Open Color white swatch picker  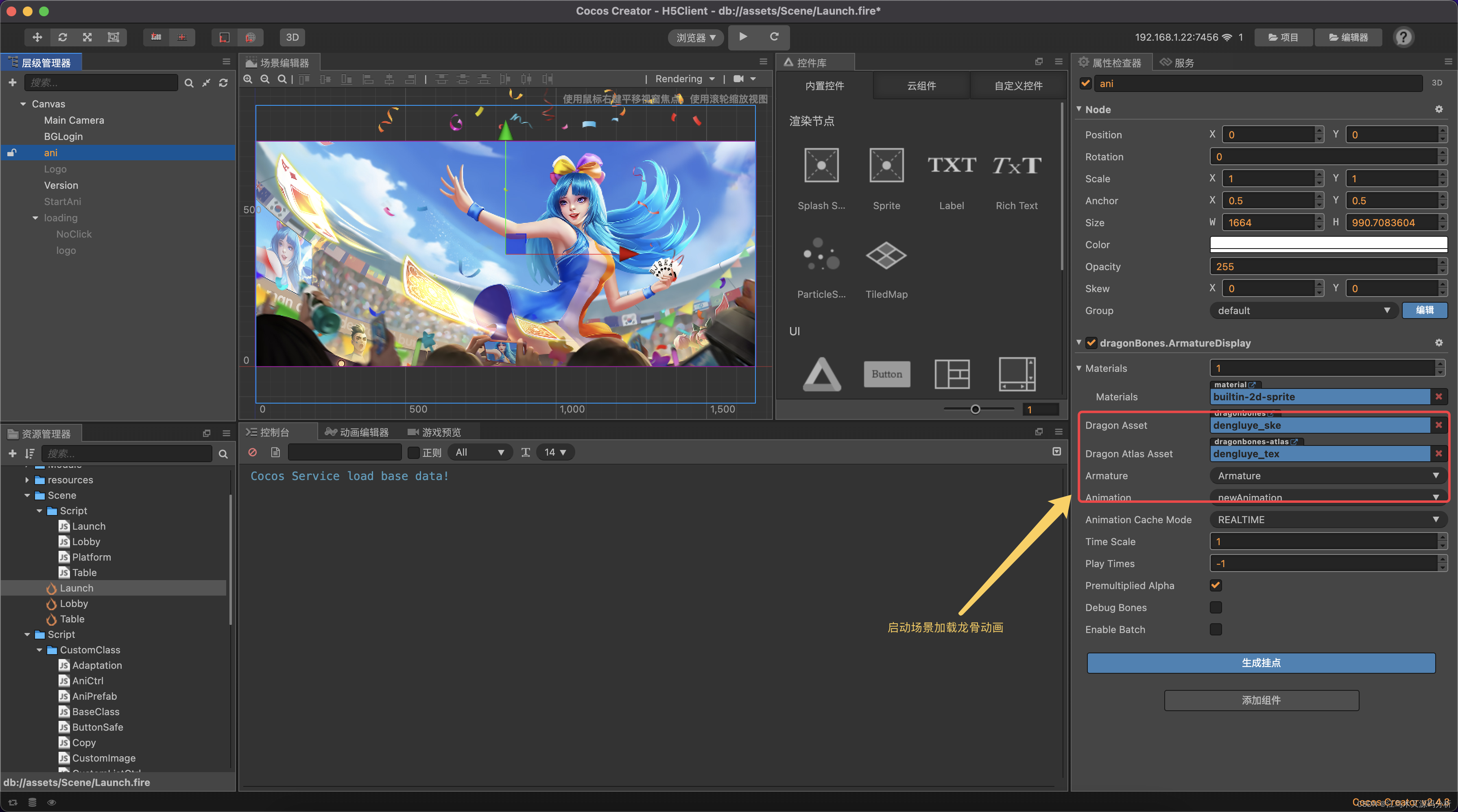pyautogui.click(x=1328, y=244)
